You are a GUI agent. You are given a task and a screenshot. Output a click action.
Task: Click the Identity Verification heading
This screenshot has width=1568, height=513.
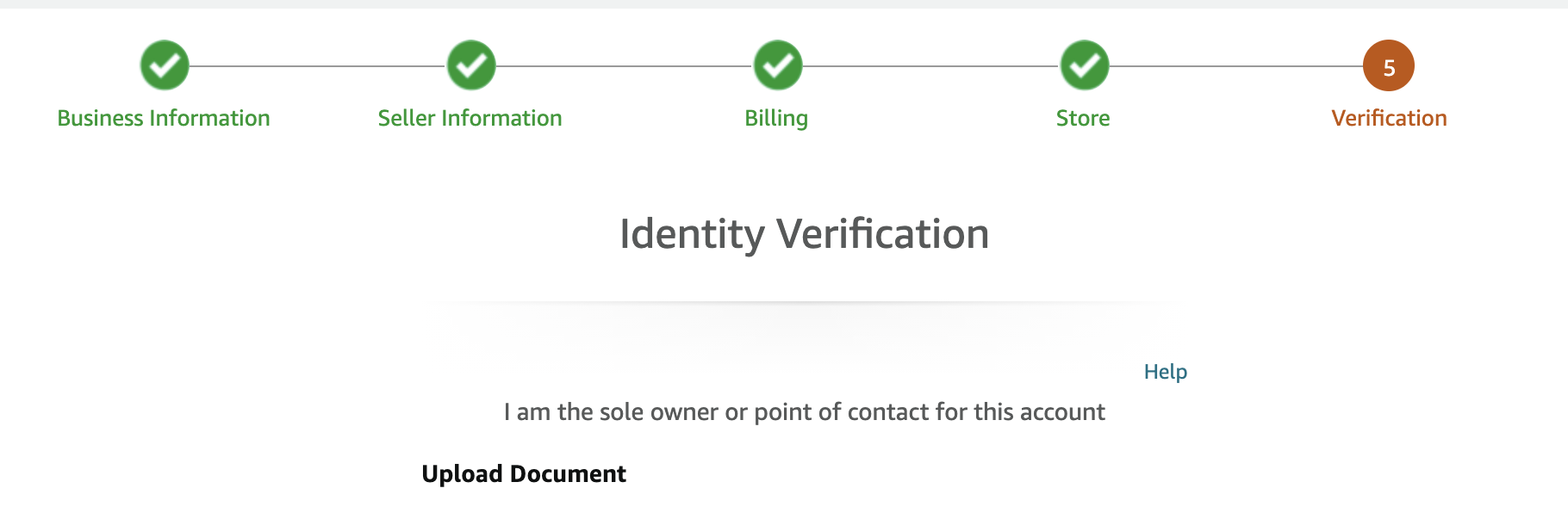(805, 234)
